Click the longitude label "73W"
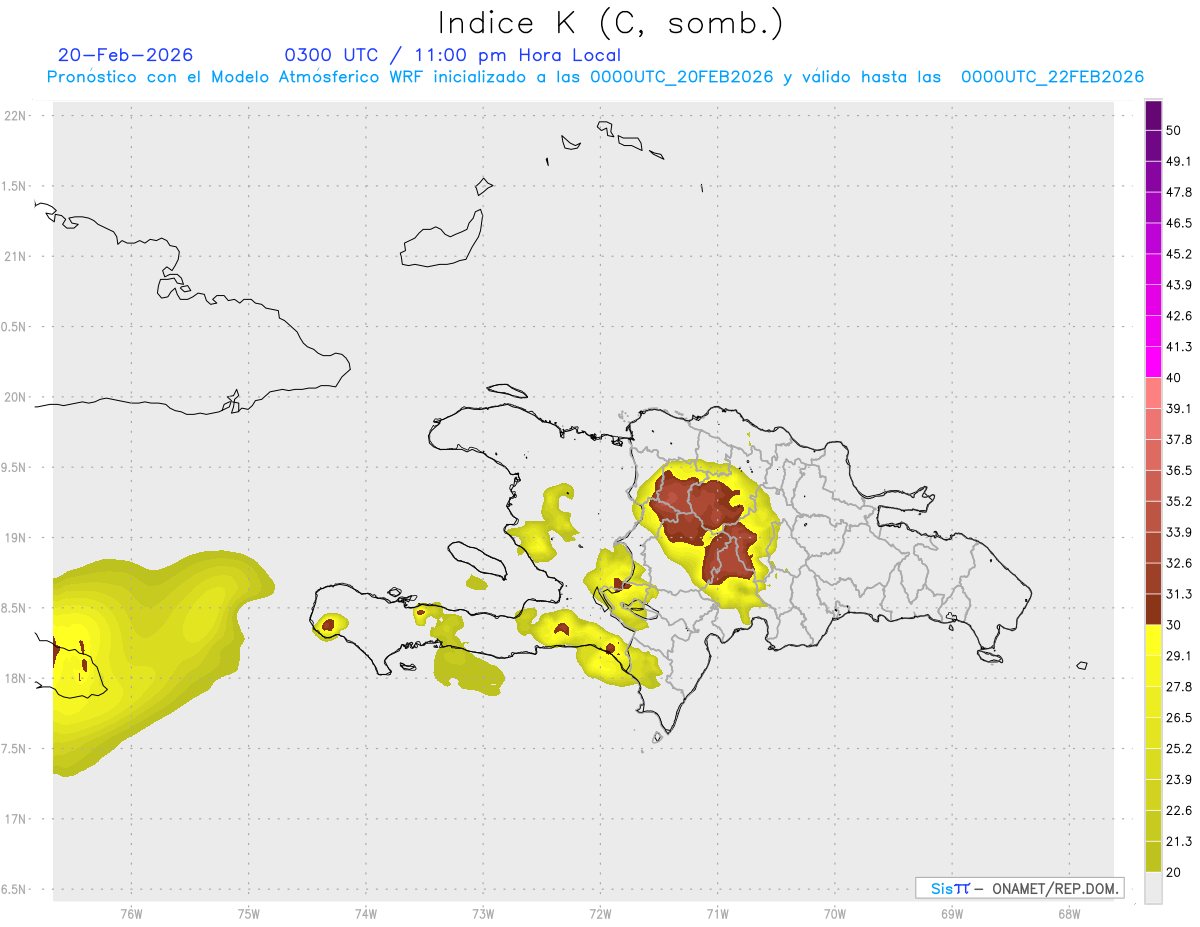The width and height of the screenshot is (1200, 927). click(x=483, y=913)
